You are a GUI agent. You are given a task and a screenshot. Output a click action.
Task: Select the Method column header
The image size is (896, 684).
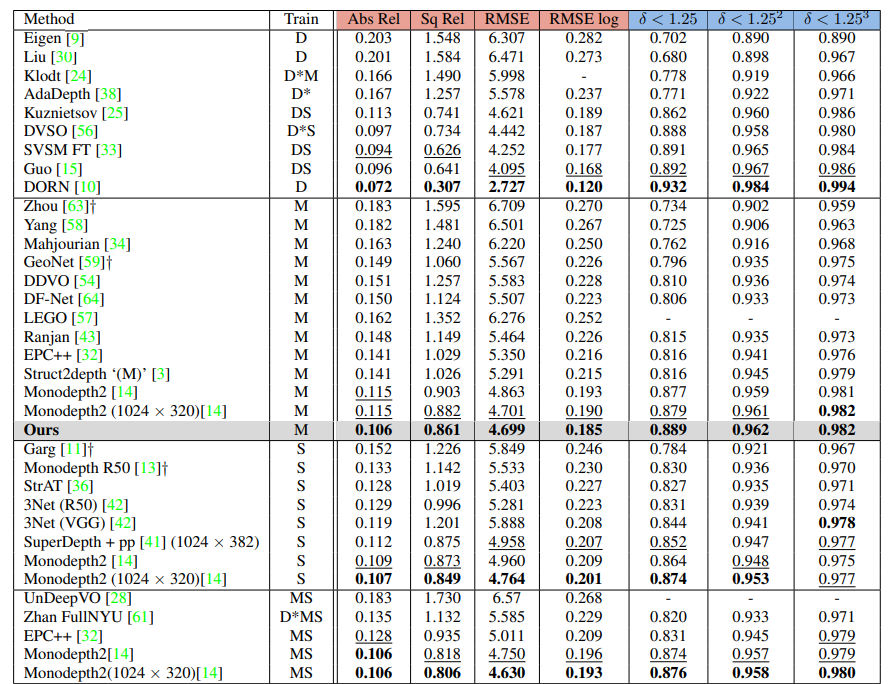click(x=49, y=18)
